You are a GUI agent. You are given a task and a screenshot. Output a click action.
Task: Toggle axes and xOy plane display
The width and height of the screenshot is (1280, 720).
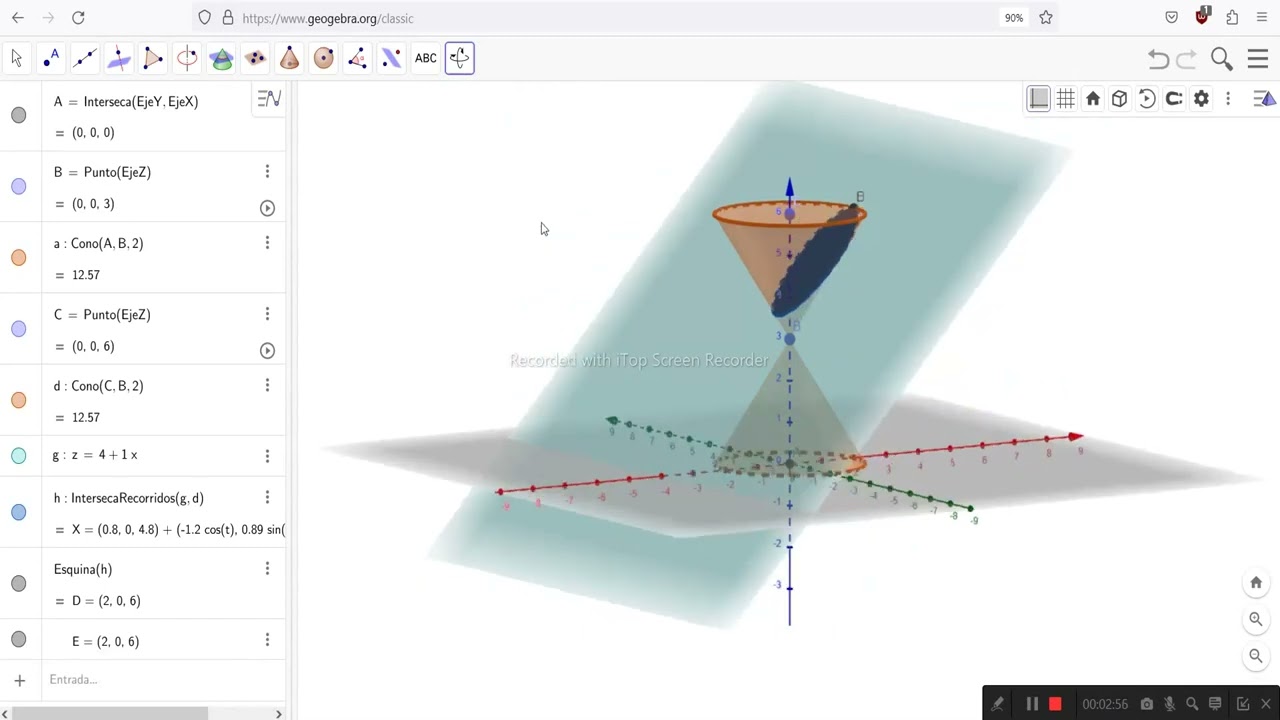coord(1039,98)
